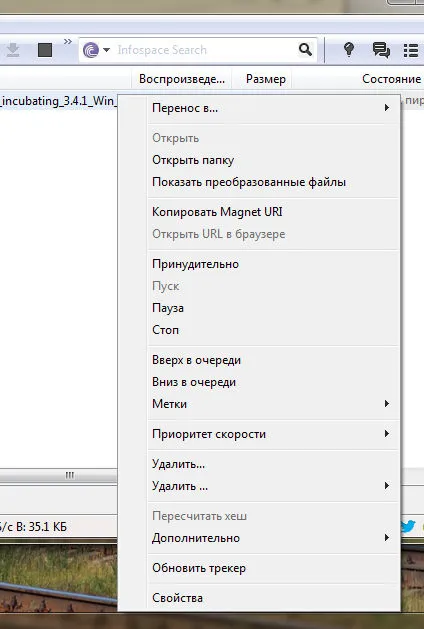Click the purple search provider icon
424x629 pixels.
91,50
